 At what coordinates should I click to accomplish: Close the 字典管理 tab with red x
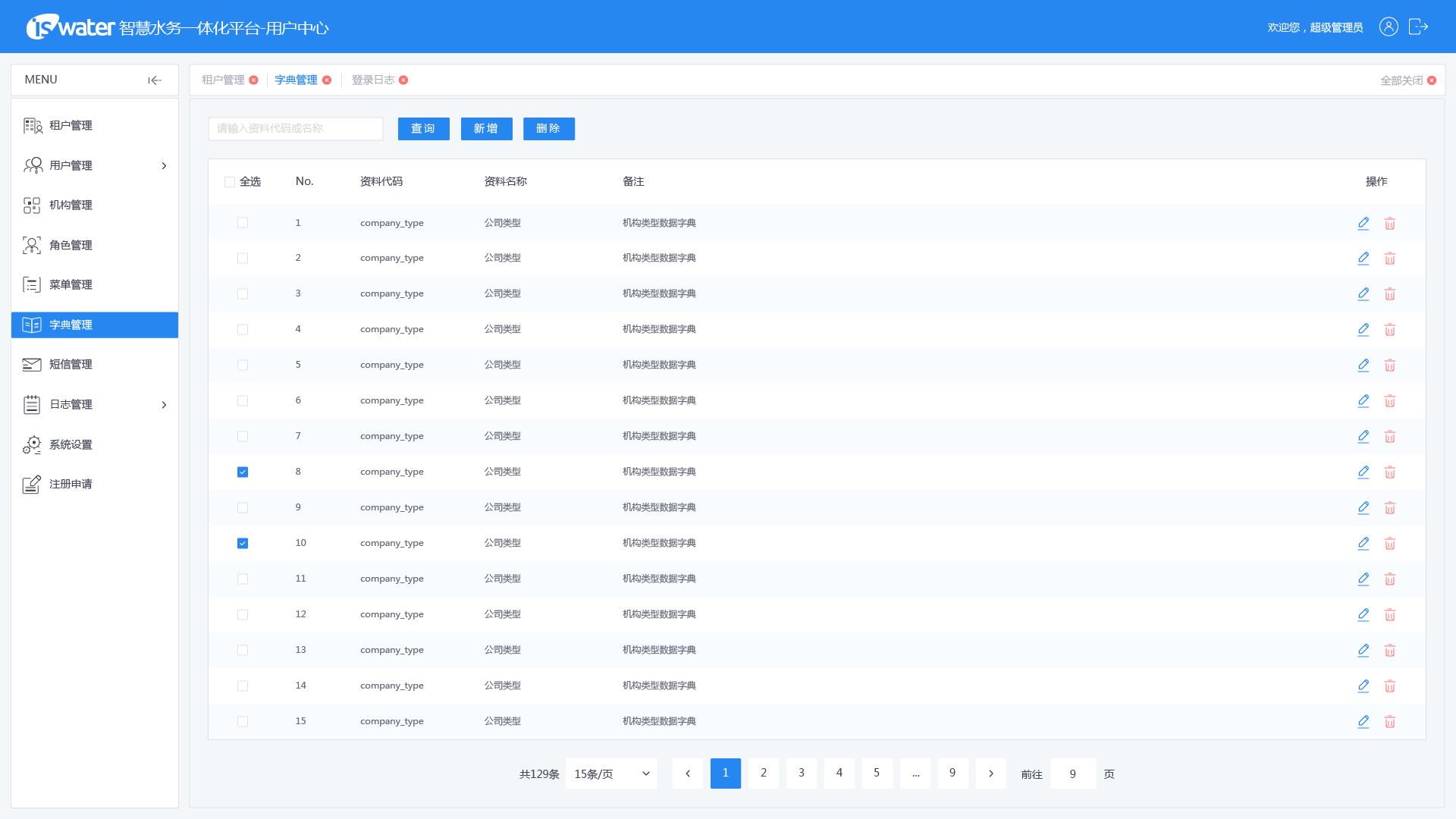(327, 80)
